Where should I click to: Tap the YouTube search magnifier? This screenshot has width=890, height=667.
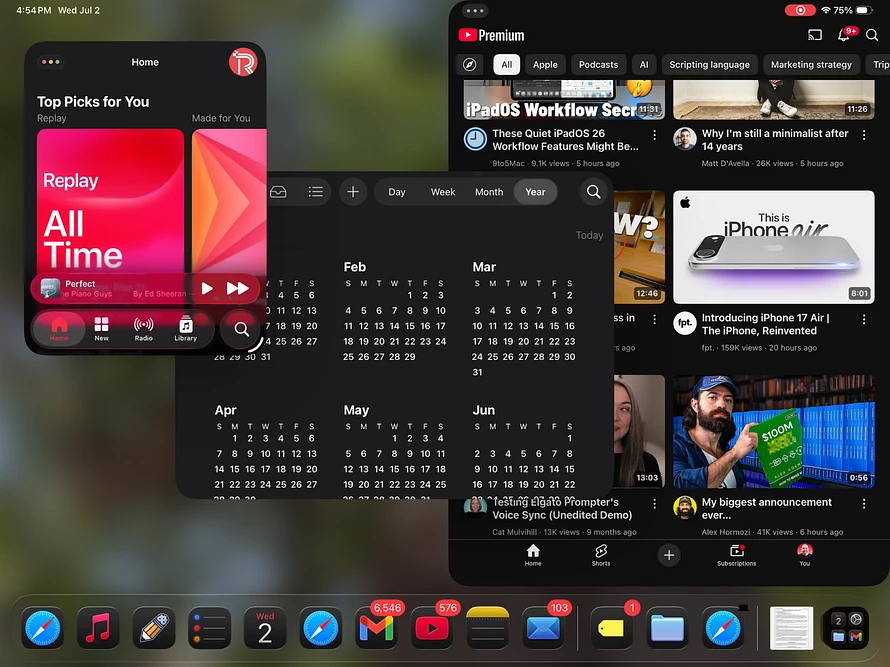pyautogui.click(x=872, y=35)
